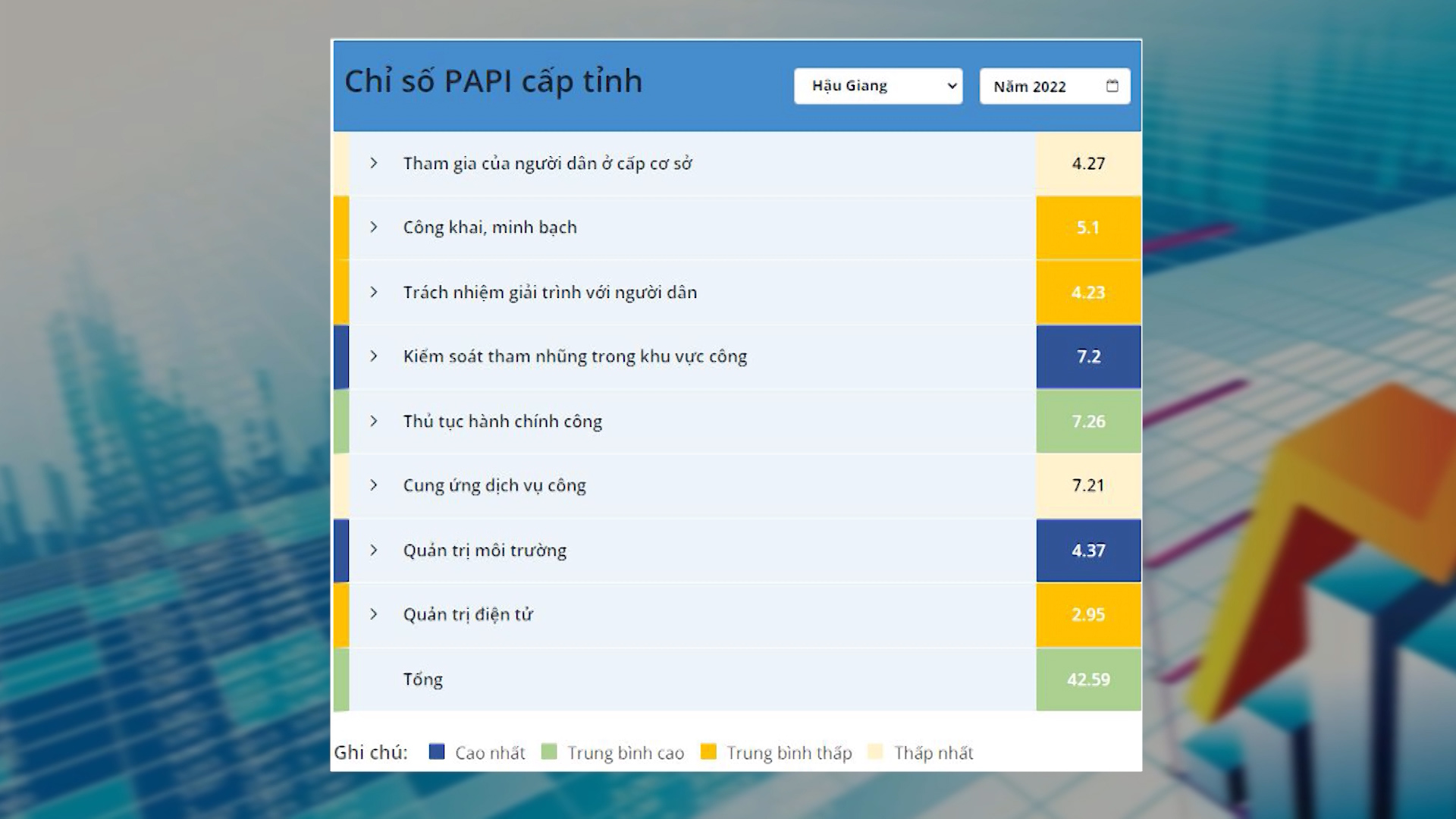Click the Tổng row label
Screen dimensions: 1456x819
(x=422, y=679)
